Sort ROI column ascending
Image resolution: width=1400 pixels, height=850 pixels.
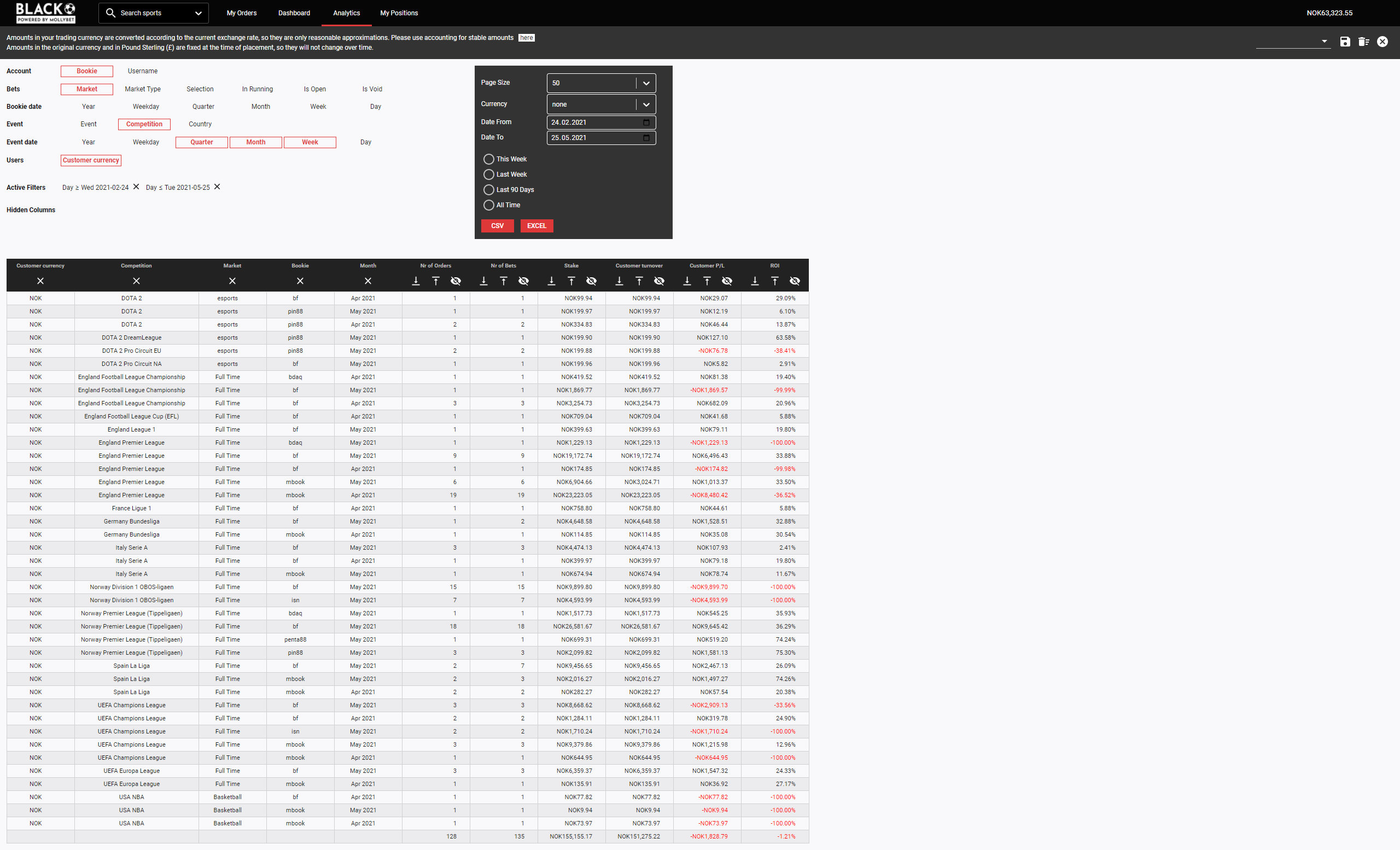point(774,281)
